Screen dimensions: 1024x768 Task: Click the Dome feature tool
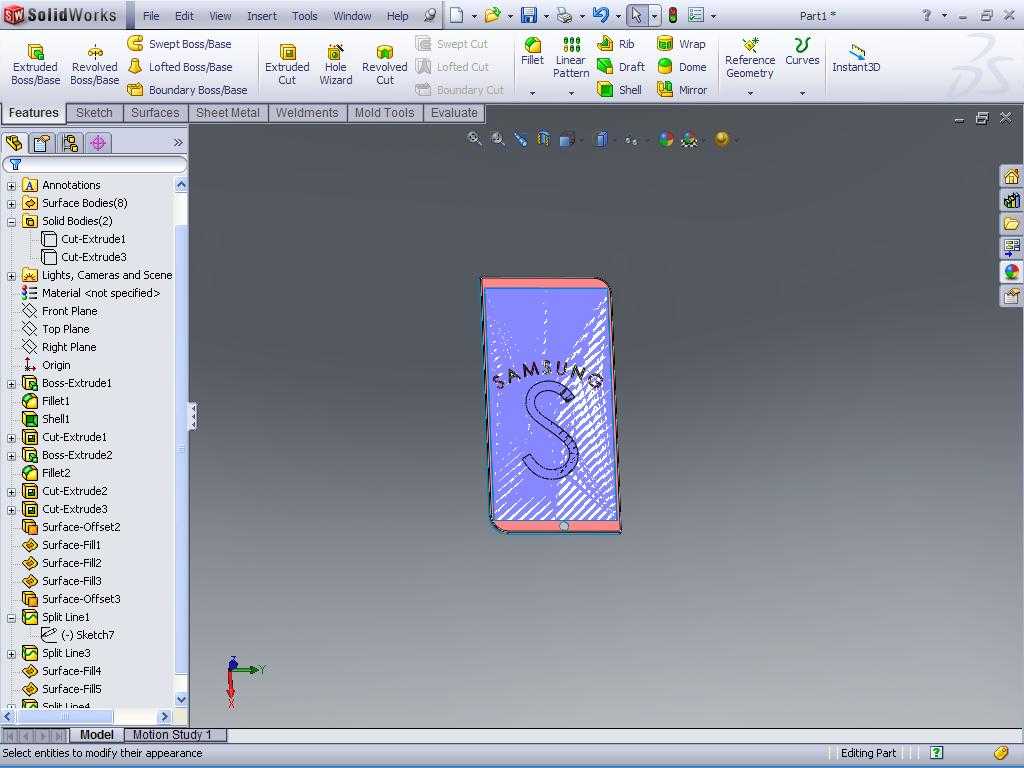pos(681,67)
